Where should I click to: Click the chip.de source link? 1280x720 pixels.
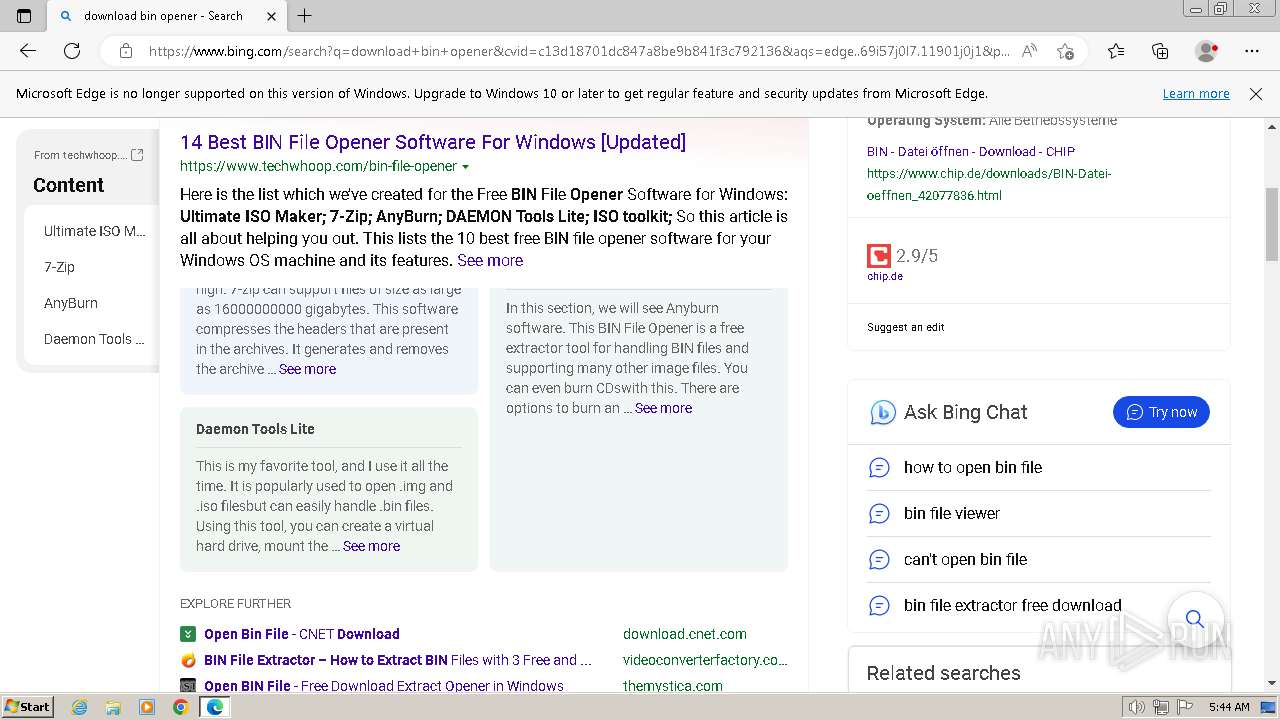[885, 277]
